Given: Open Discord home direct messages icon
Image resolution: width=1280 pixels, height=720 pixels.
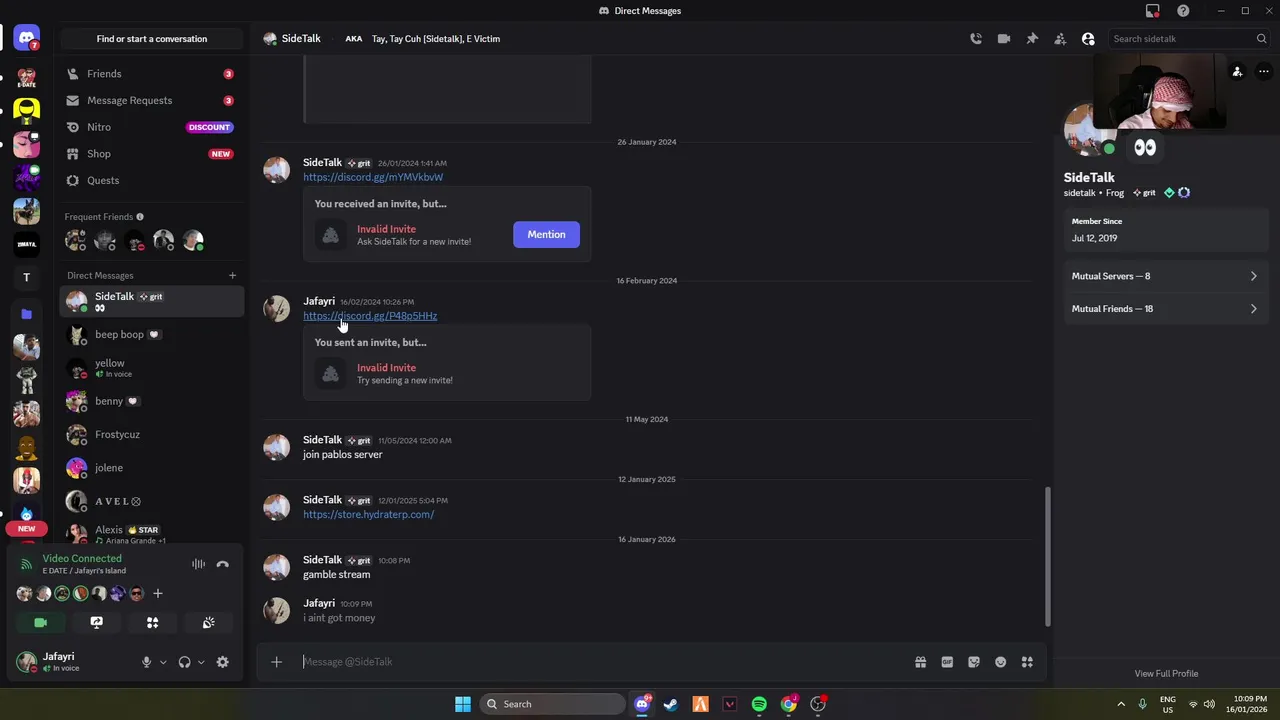Looking at the screenshot, I should [27, 38].
